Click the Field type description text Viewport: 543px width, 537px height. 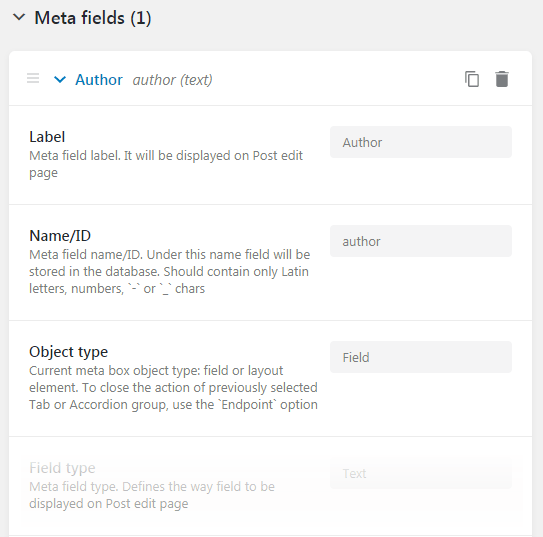[152, 495]
